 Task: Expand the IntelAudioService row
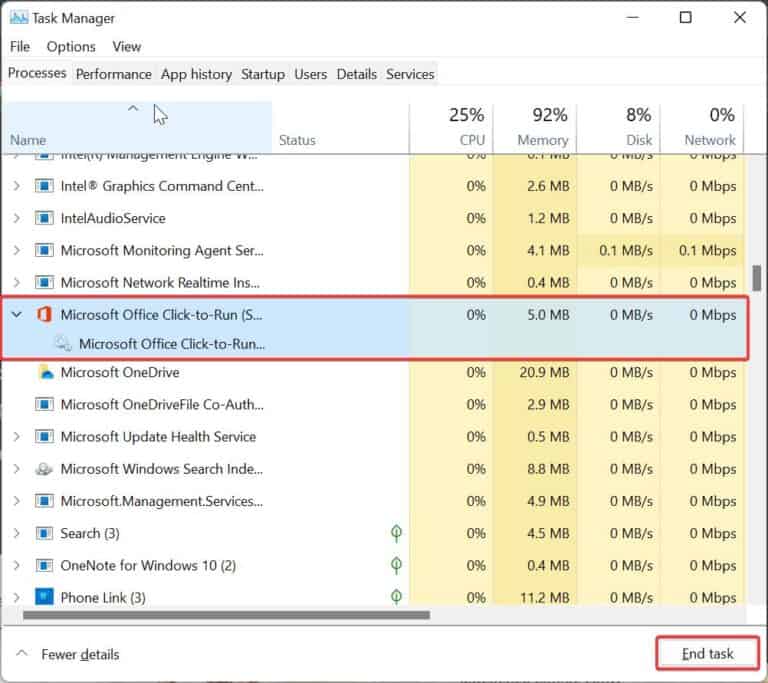[17, 218]
